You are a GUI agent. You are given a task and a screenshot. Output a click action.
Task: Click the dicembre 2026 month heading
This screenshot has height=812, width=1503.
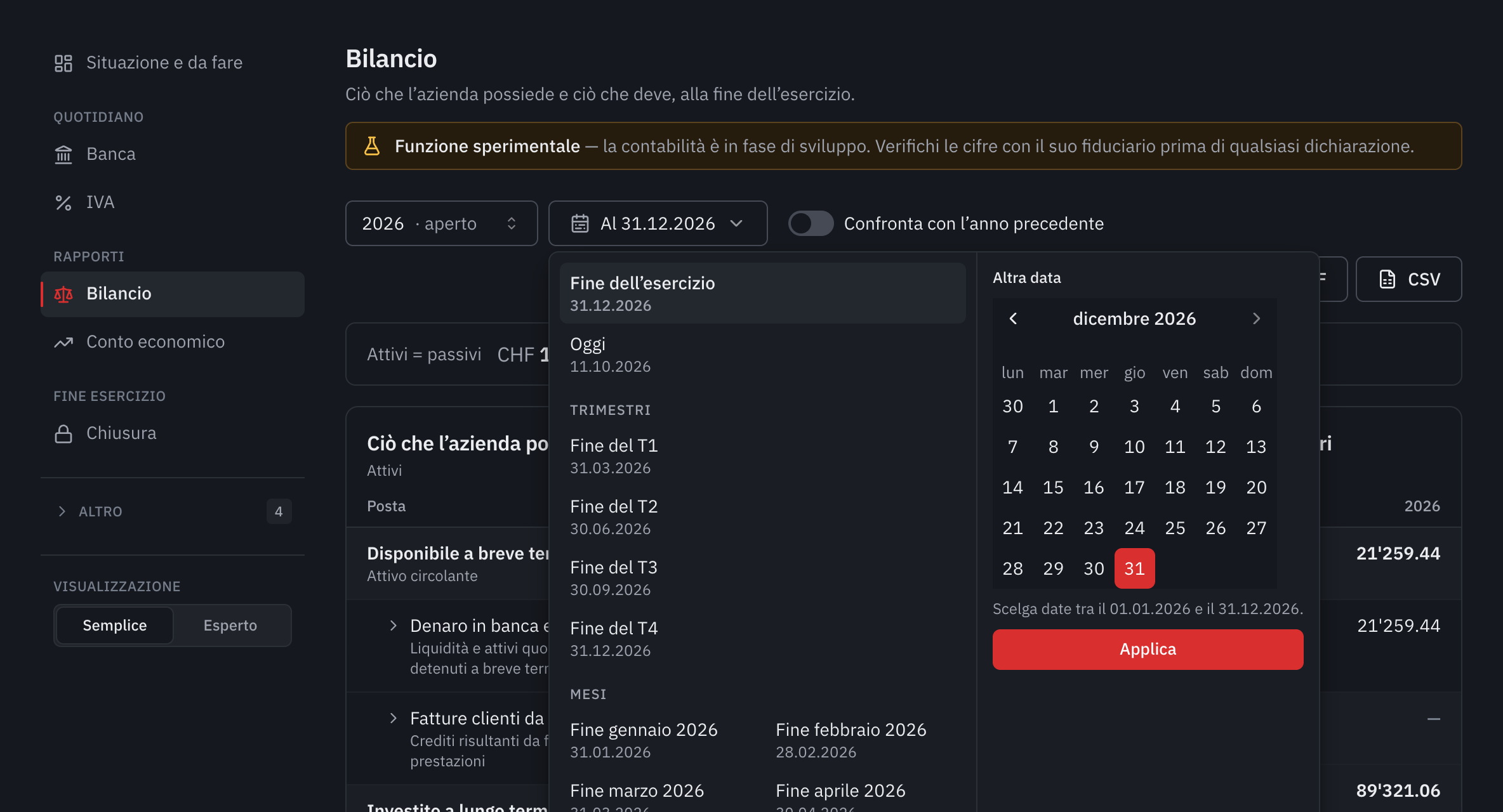click(1135, 318)
